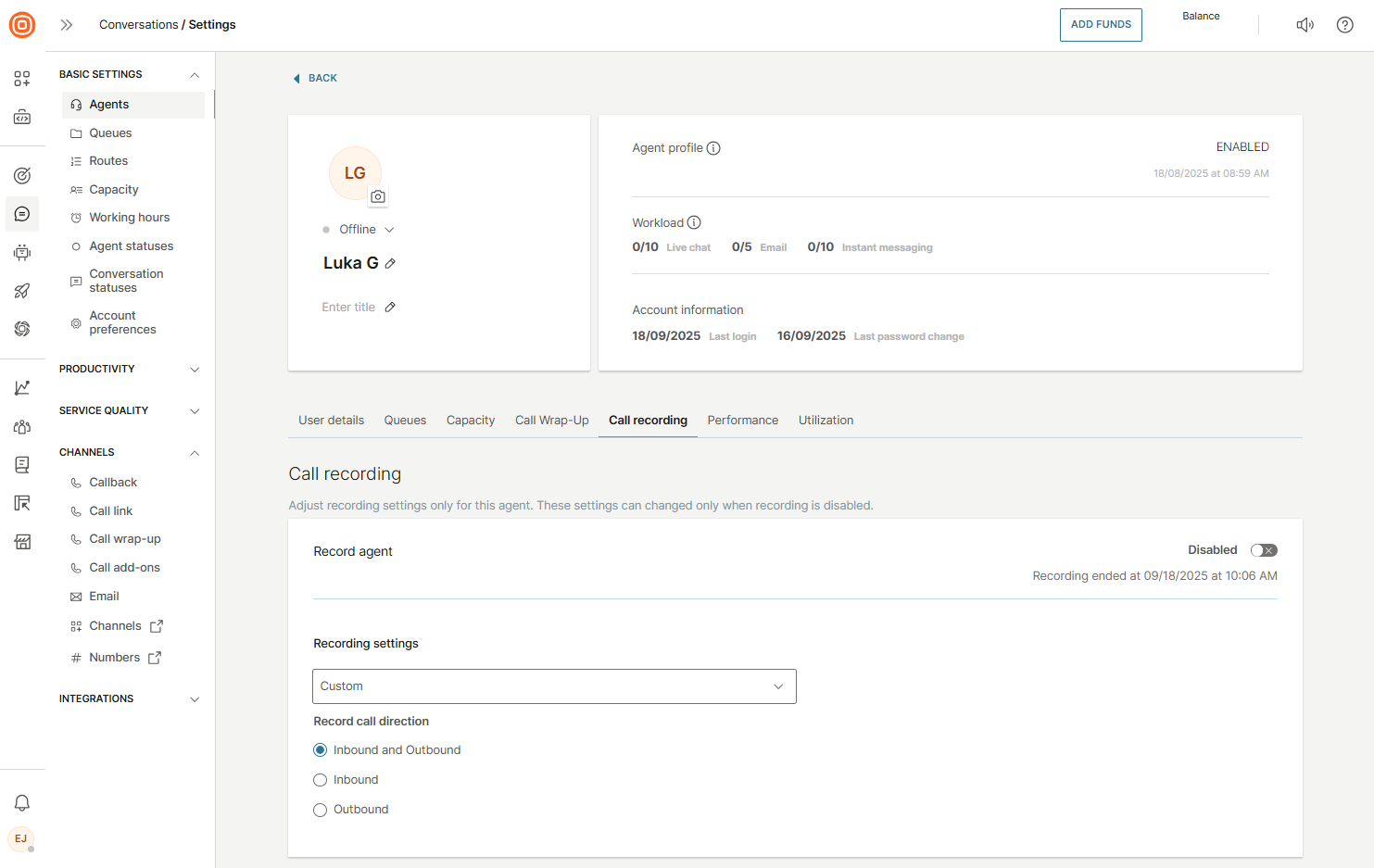Open the help question mark icon
This screenshot has height=868, width=1374.
(1344, 25)
